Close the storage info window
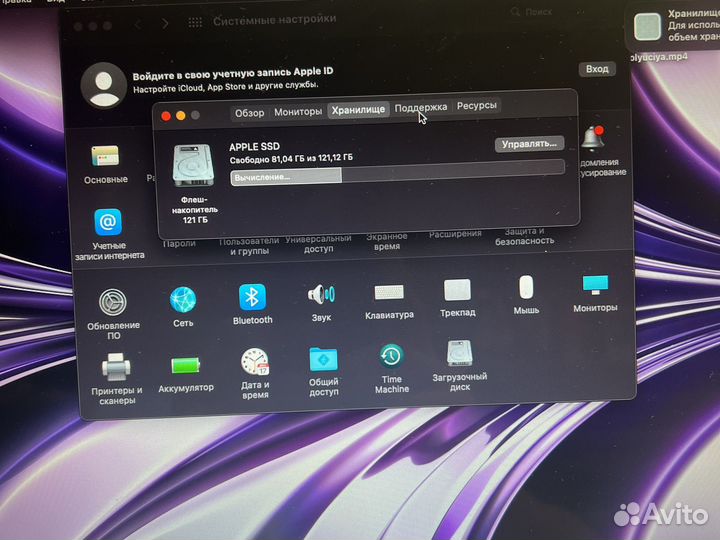Screen dimensions: 720x540 point(166,117)
